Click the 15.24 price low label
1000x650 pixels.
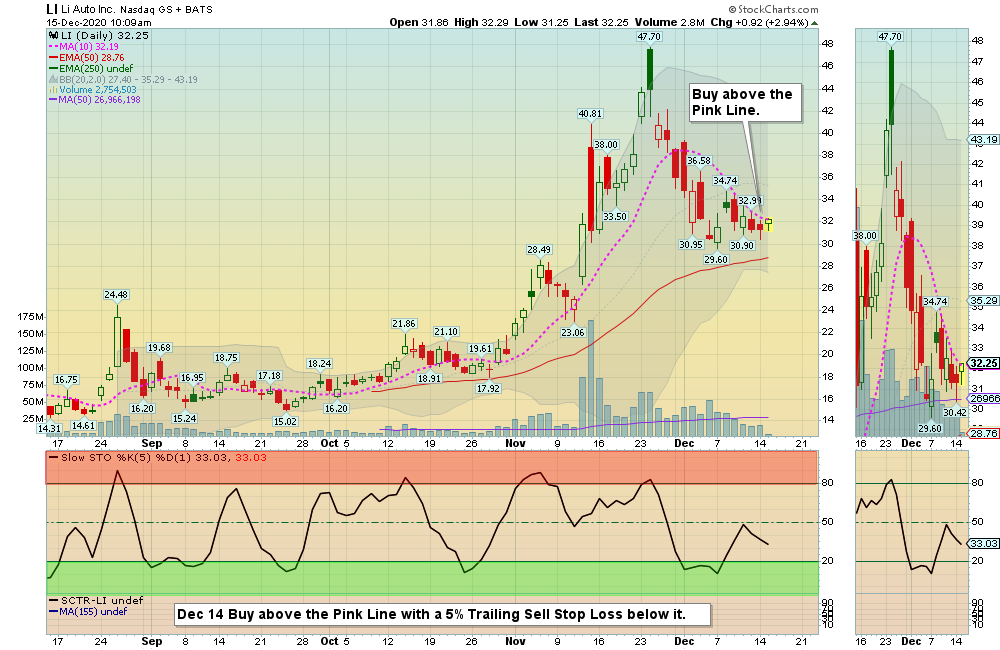coord(184,418)
